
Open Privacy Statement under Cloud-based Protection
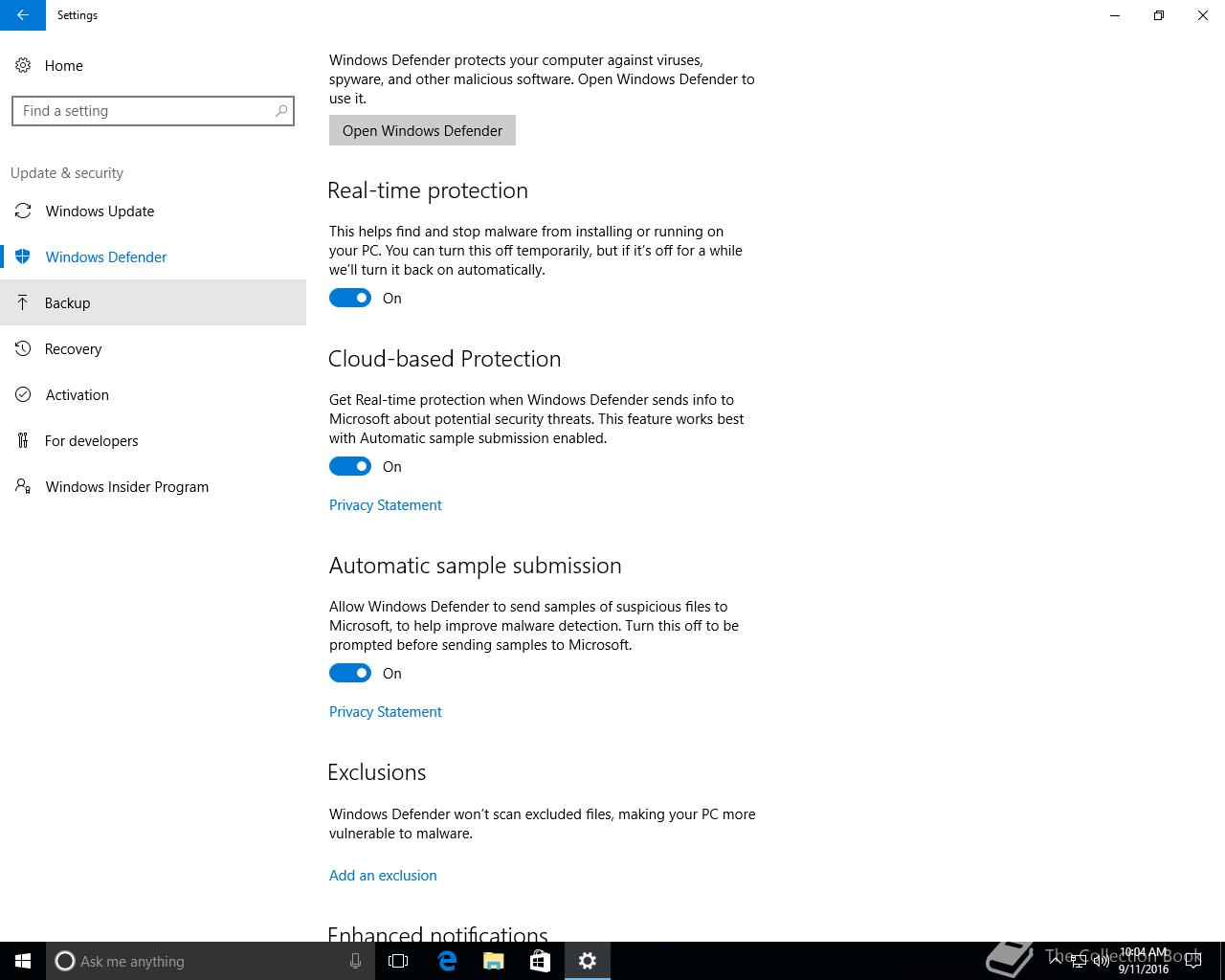(x=386, y=504)
